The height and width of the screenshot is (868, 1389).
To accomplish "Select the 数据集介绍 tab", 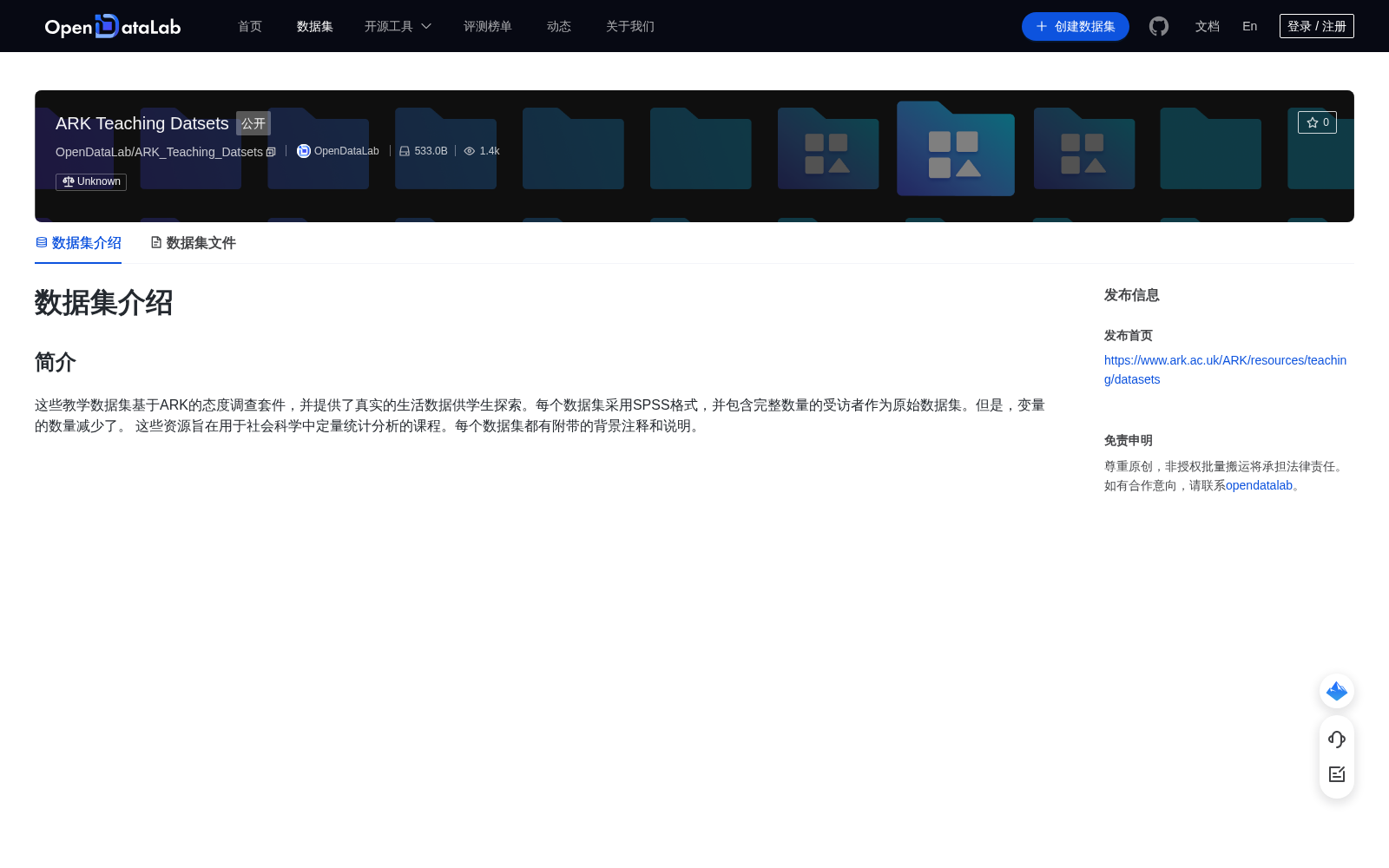I will [x=78, y=243].
